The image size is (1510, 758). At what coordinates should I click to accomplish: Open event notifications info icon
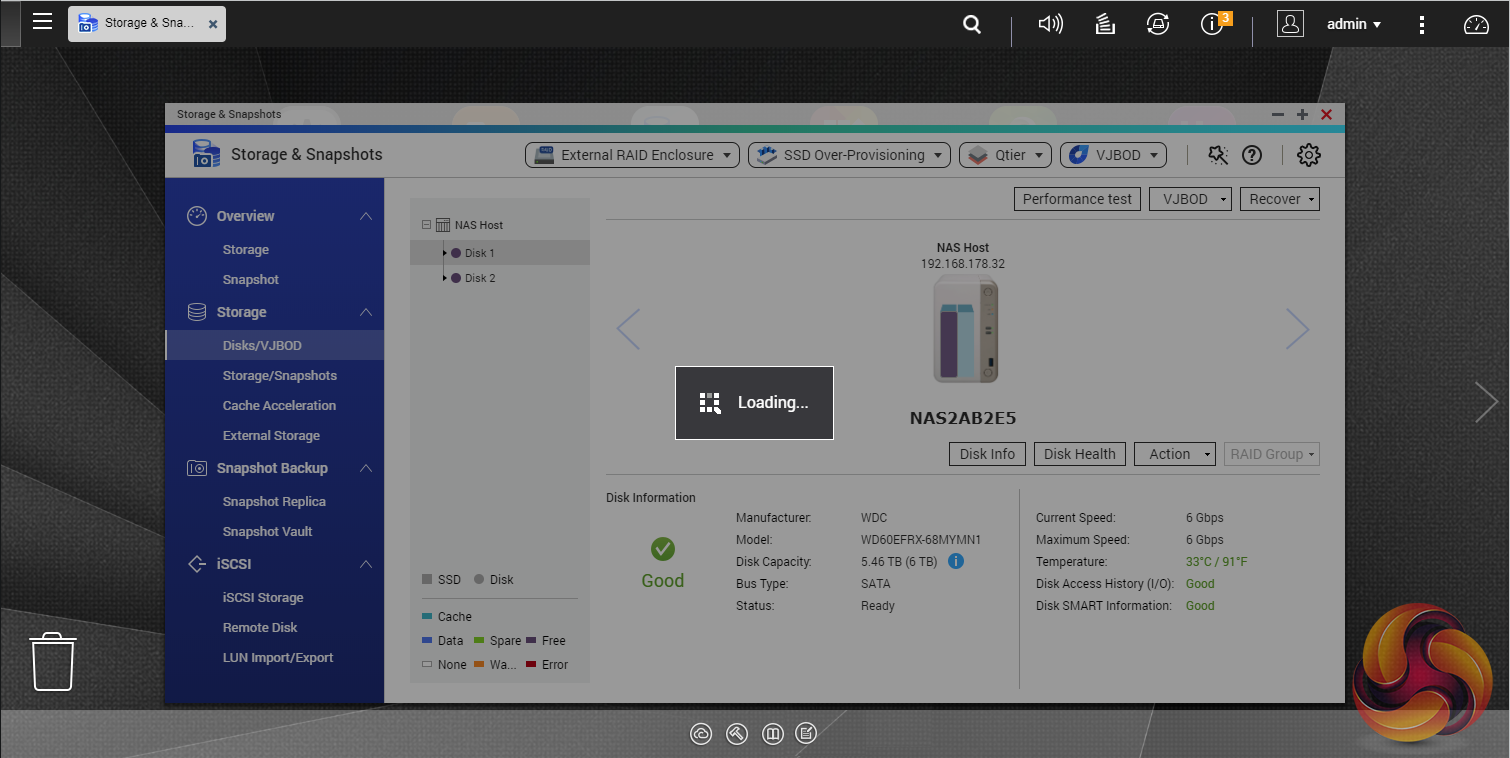pos(1214,23)
